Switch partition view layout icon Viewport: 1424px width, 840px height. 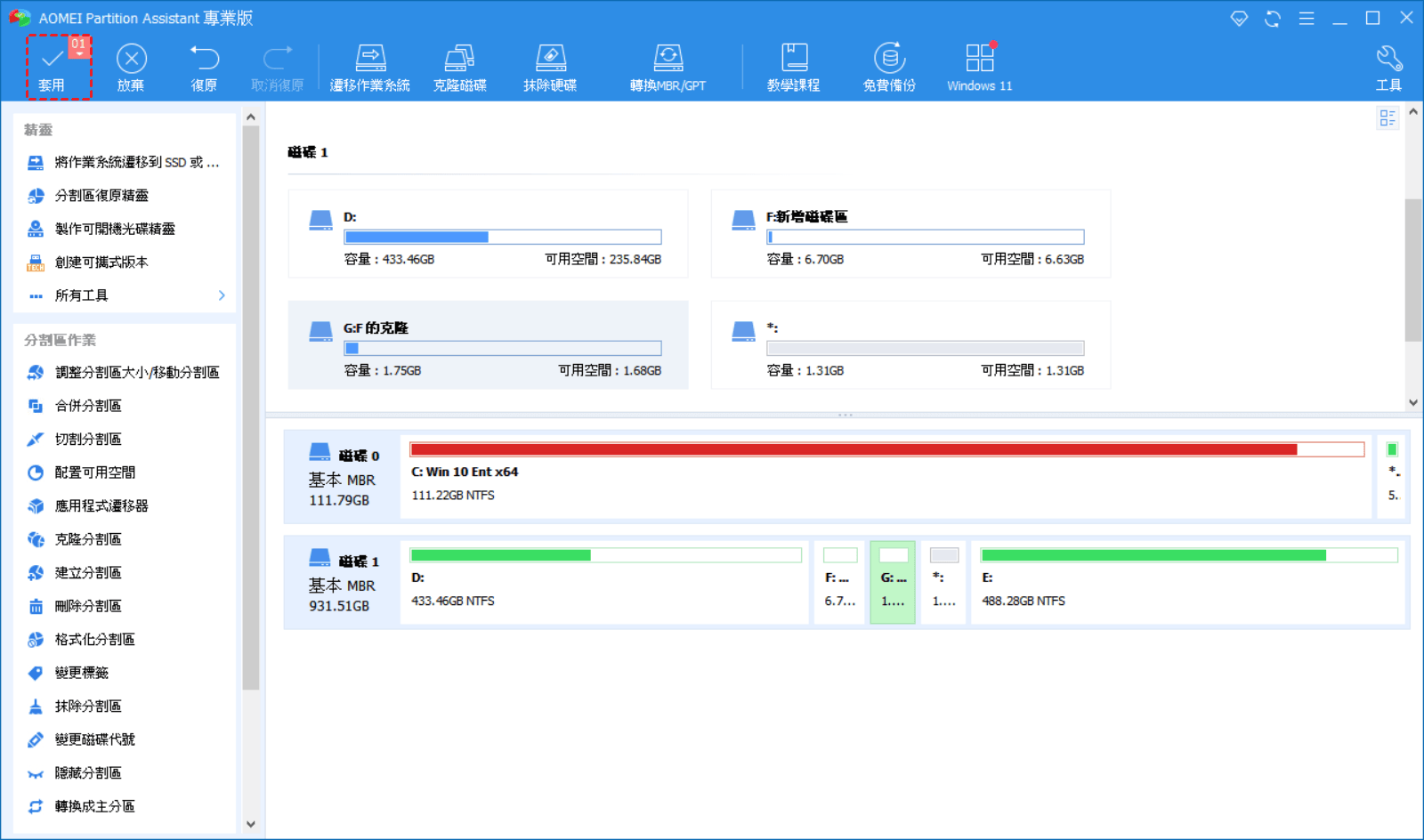(1388, 118)
